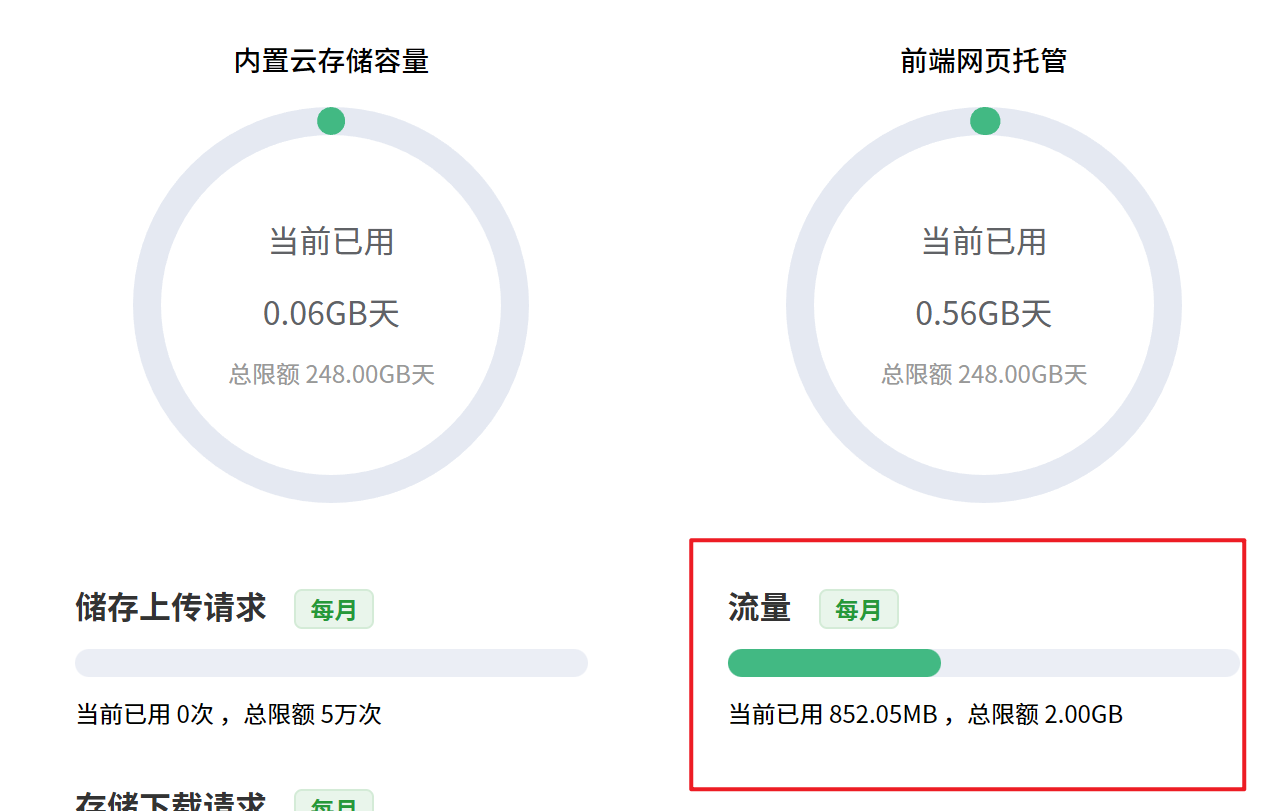
Task: Click the green dot on web hosting ring
Action: coord(985,121)
